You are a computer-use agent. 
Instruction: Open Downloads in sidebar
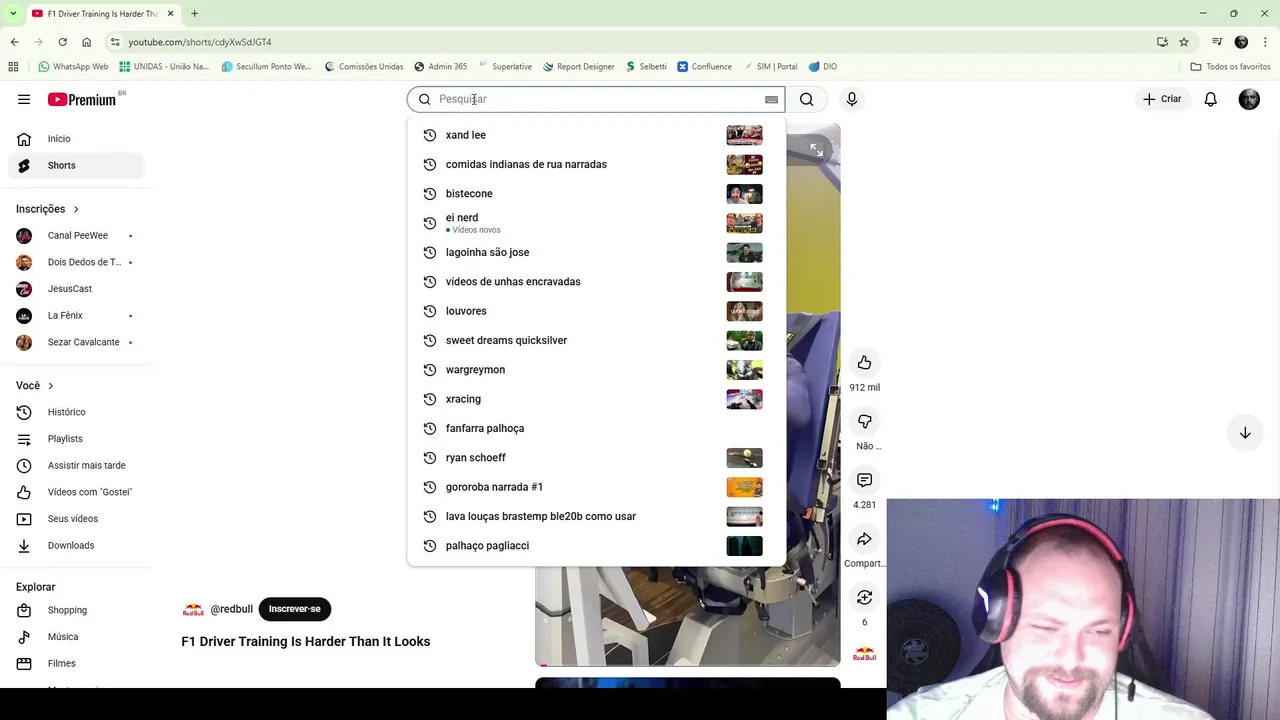(76, 546)
